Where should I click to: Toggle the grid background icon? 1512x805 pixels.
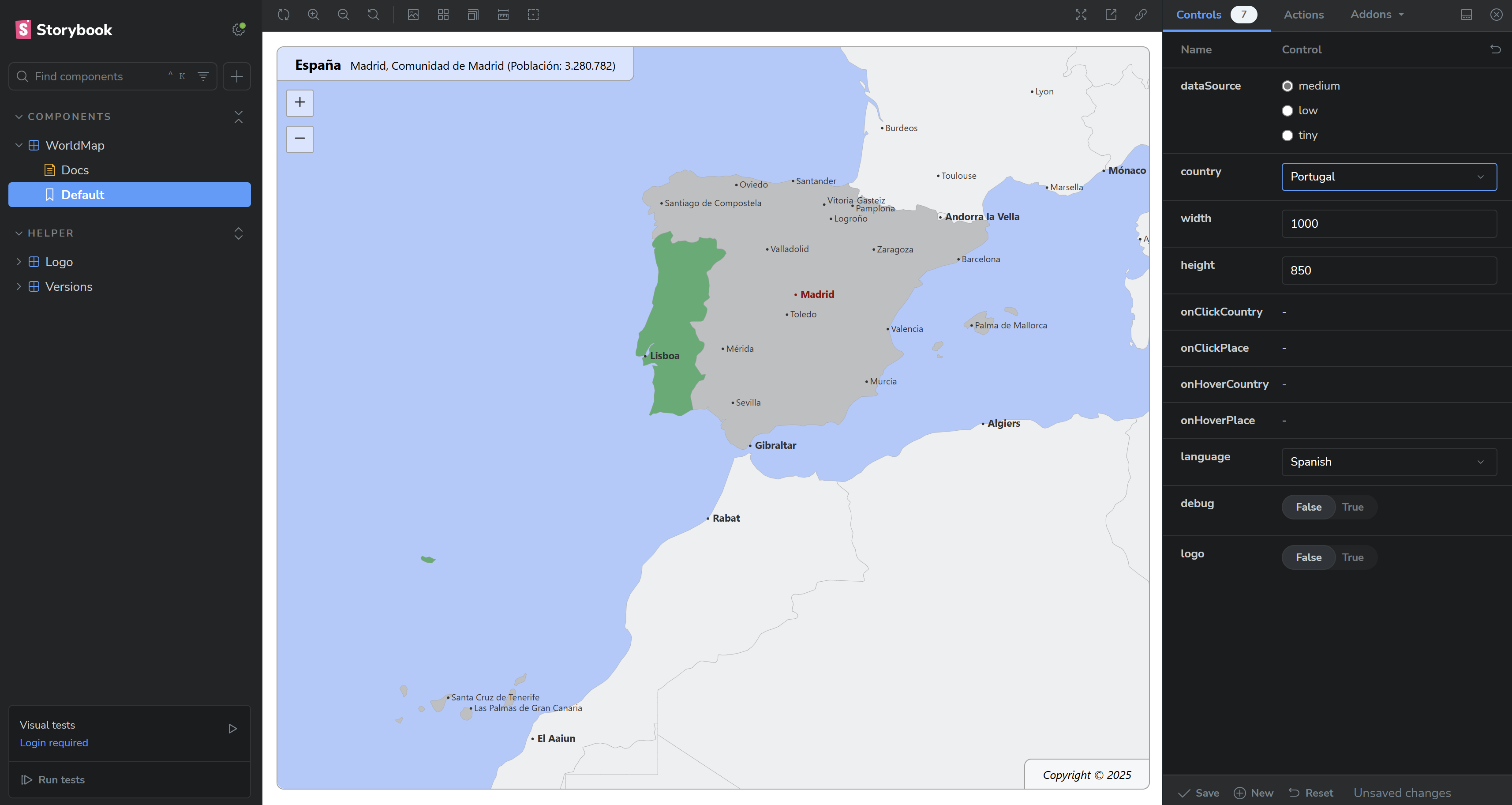[x=443, y=15]
